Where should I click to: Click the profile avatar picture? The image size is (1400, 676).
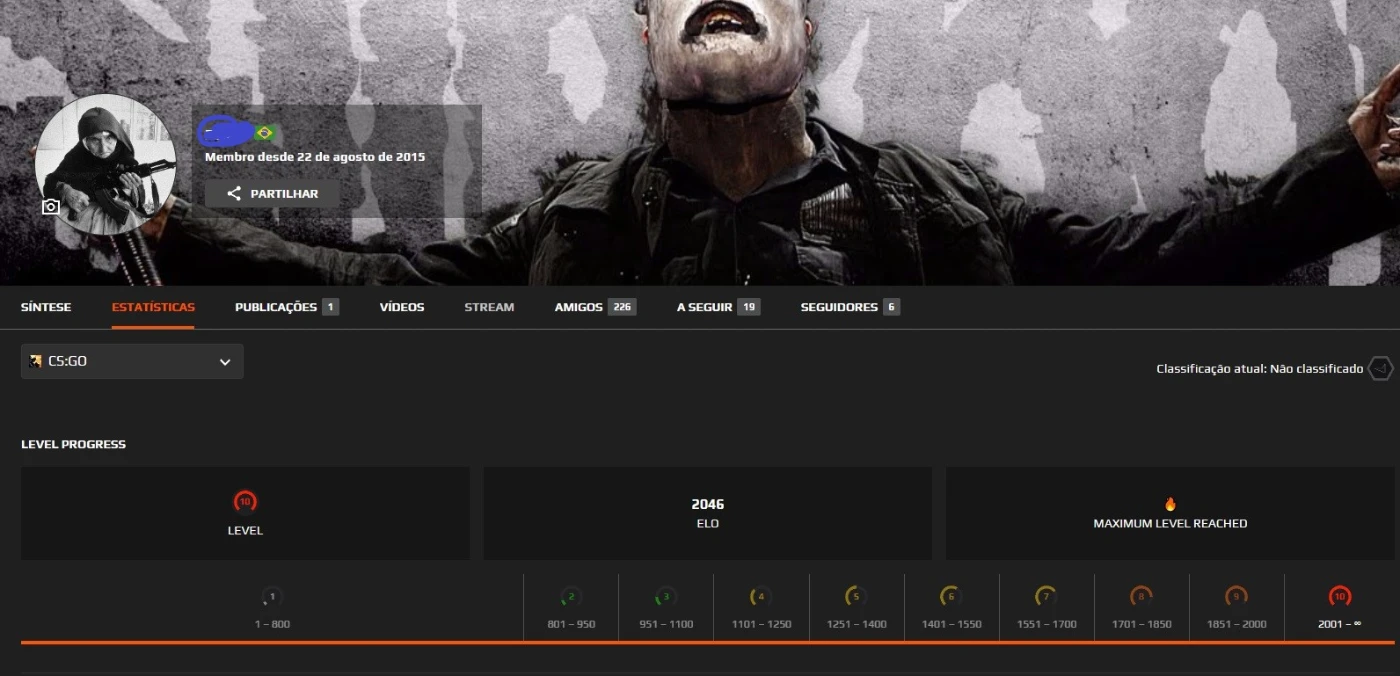coord(105,165)
